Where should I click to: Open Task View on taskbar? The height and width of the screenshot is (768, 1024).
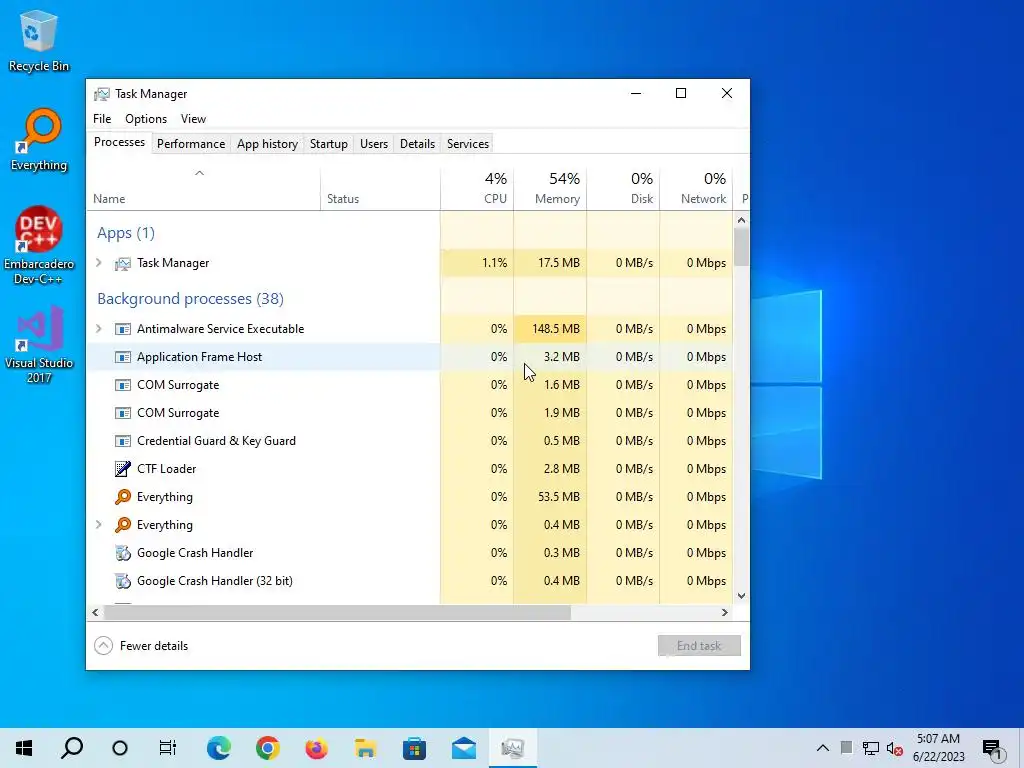(168, 748)
